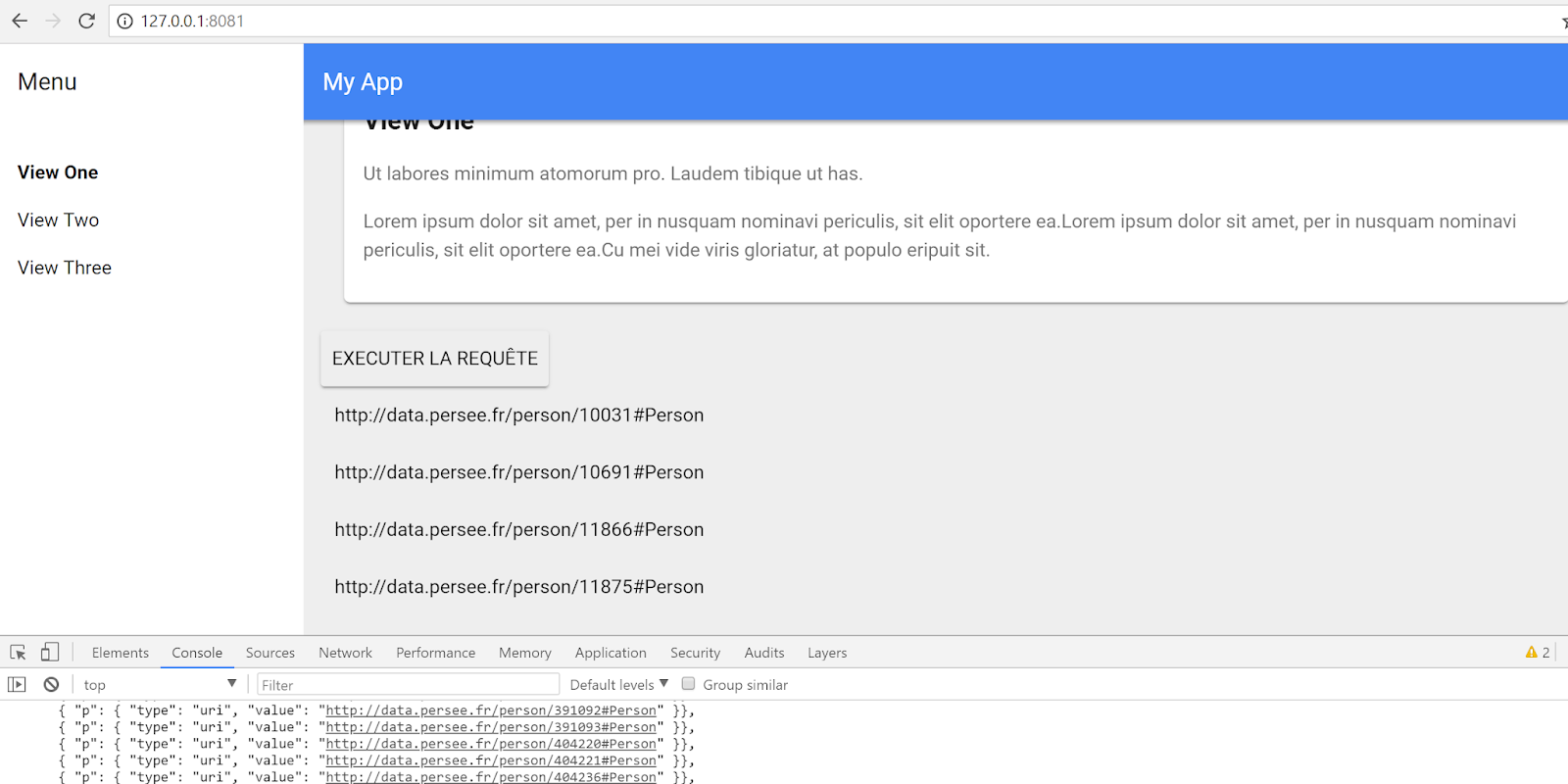Activate the DevTools inspect element picker

18,653
